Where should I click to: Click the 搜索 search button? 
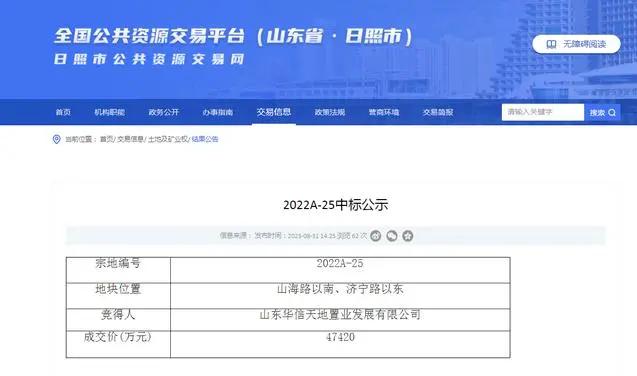602,112
